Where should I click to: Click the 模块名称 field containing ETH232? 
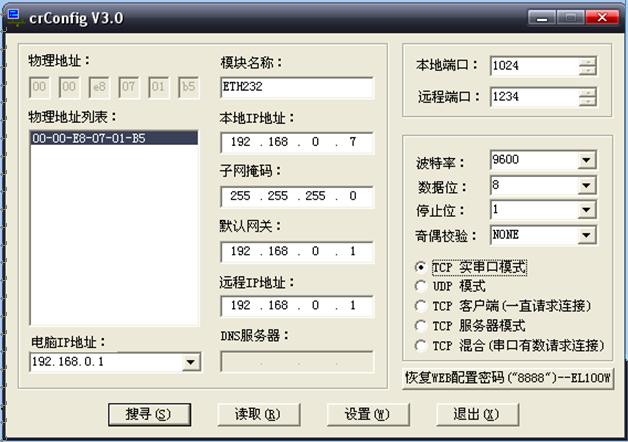point(295,87)
